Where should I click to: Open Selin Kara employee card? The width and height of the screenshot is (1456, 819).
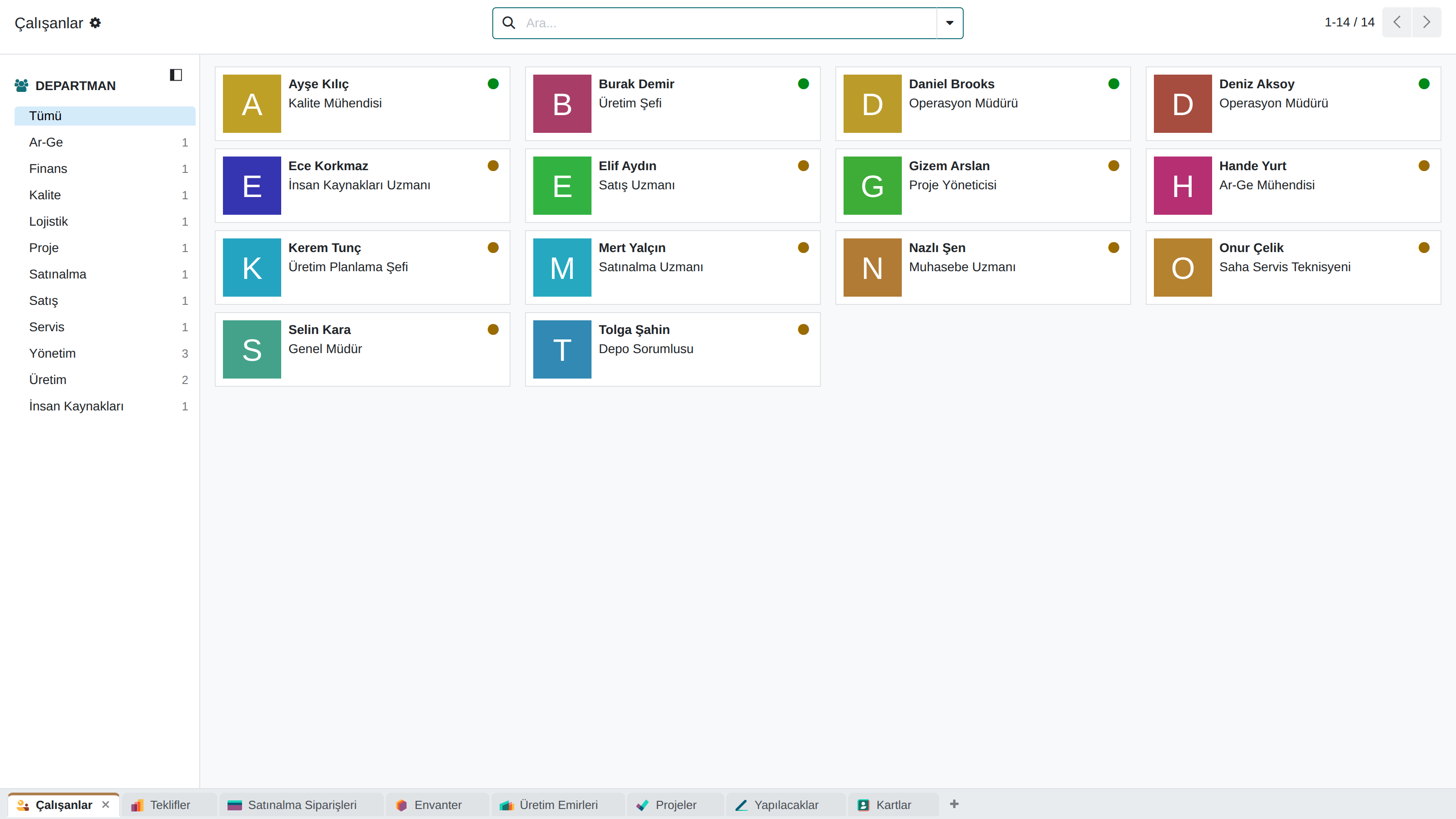coord(362,349)
